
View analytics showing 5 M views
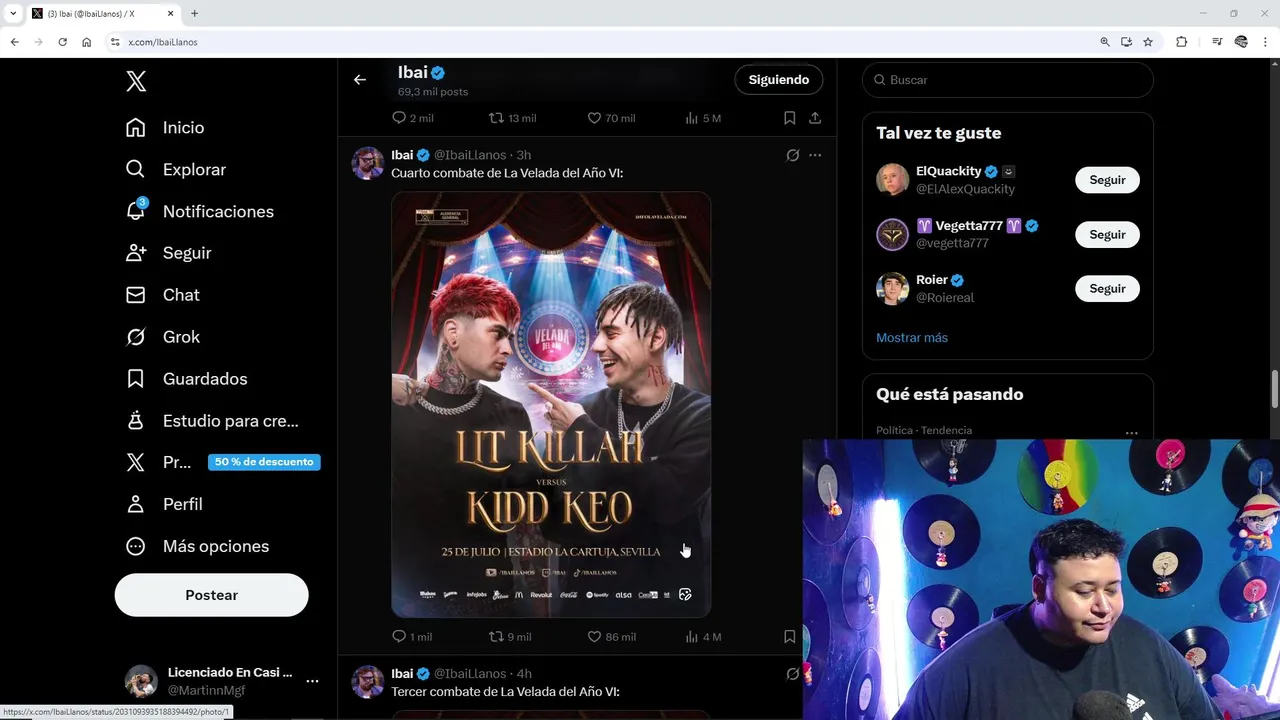point(703,118)
